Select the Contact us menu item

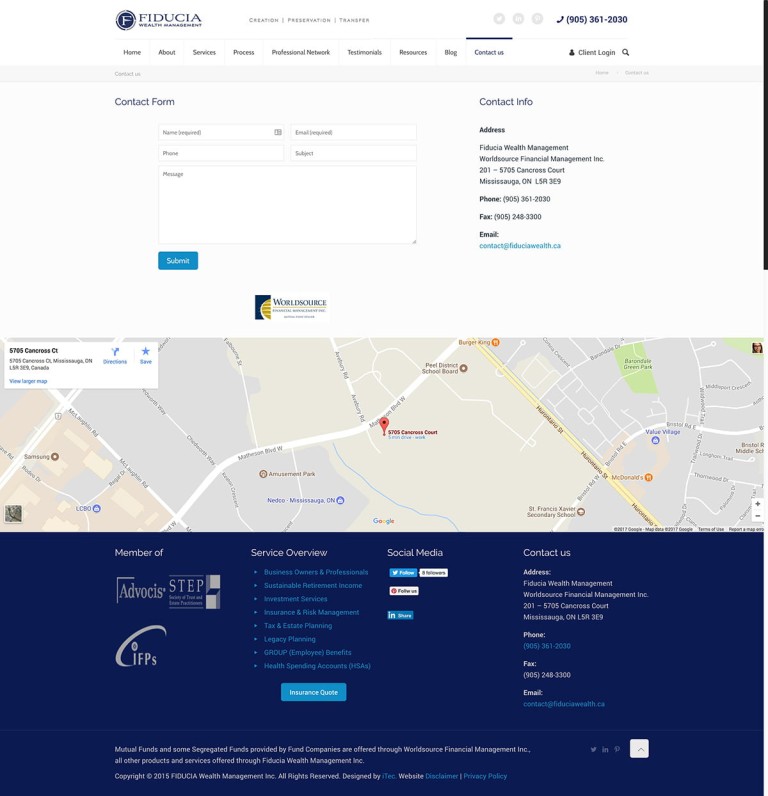(489, 52)
